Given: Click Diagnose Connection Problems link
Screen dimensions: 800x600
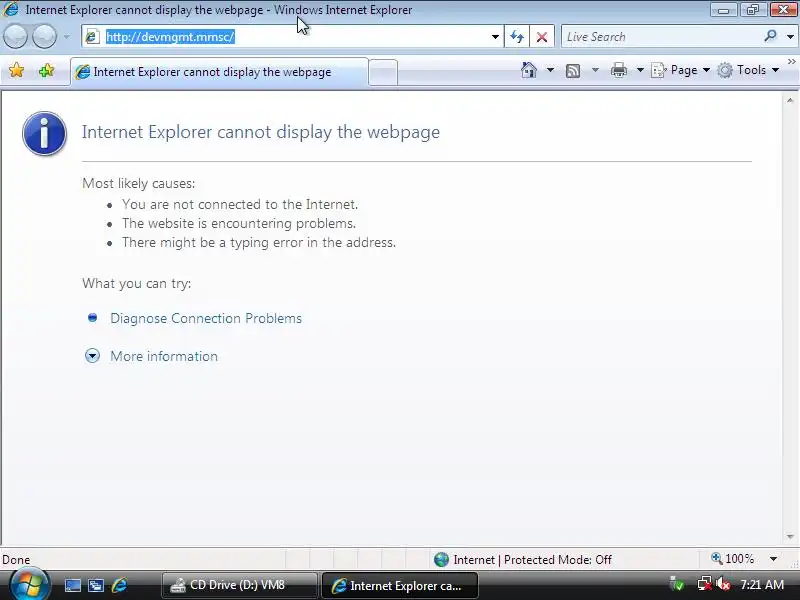Looking at the screenshot, I should 206,318.
